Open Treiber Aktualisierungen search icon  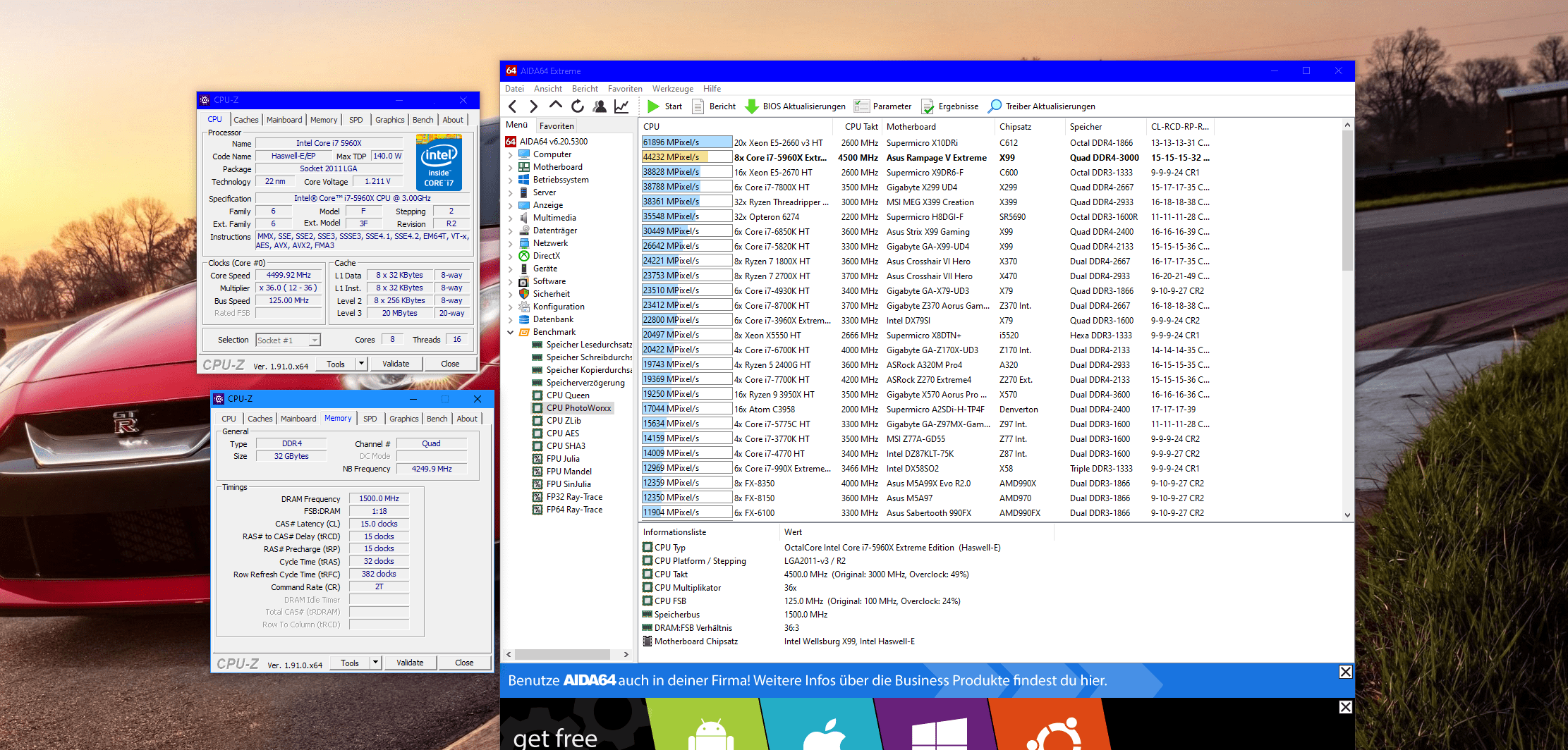pos(995,106)
